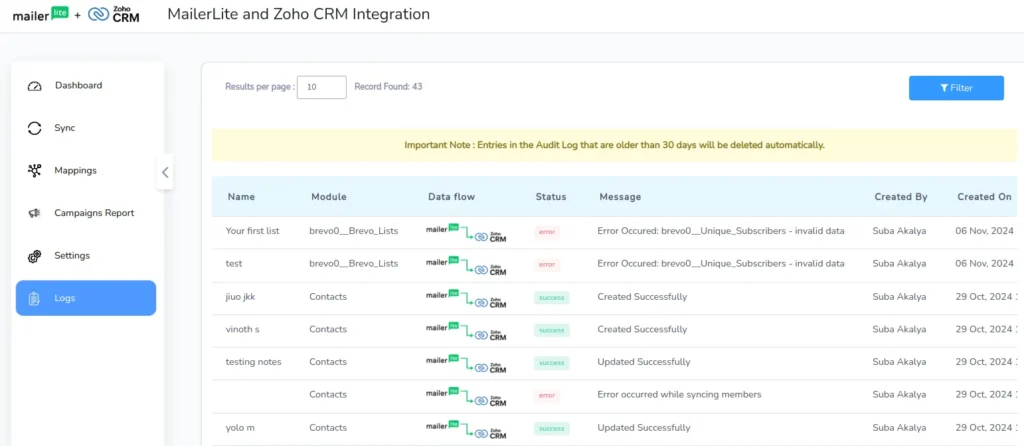The width and height of the screenshot is (1024, 446).
Task: Click the Zoho CRM logo in header
Action: [x=113, y=14]
